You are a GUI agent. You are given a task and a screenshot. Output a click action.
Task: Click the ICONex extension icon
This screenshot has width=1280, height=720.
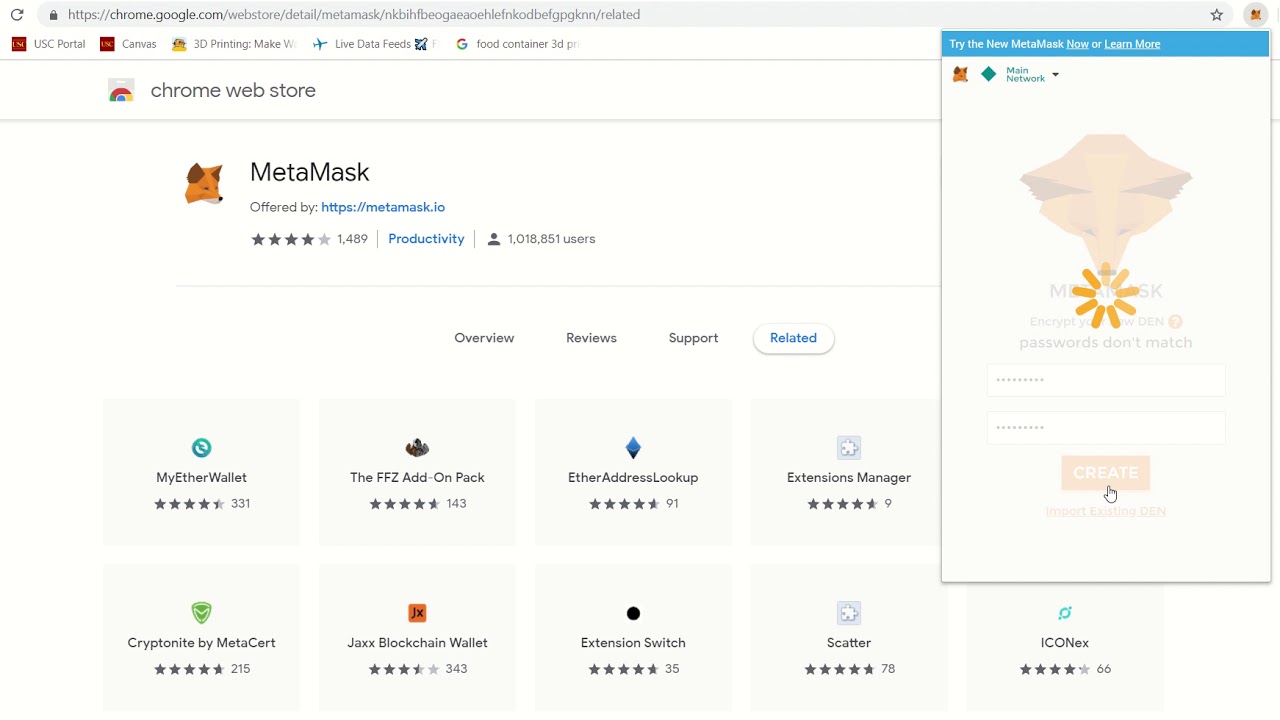click(1065, 613)
